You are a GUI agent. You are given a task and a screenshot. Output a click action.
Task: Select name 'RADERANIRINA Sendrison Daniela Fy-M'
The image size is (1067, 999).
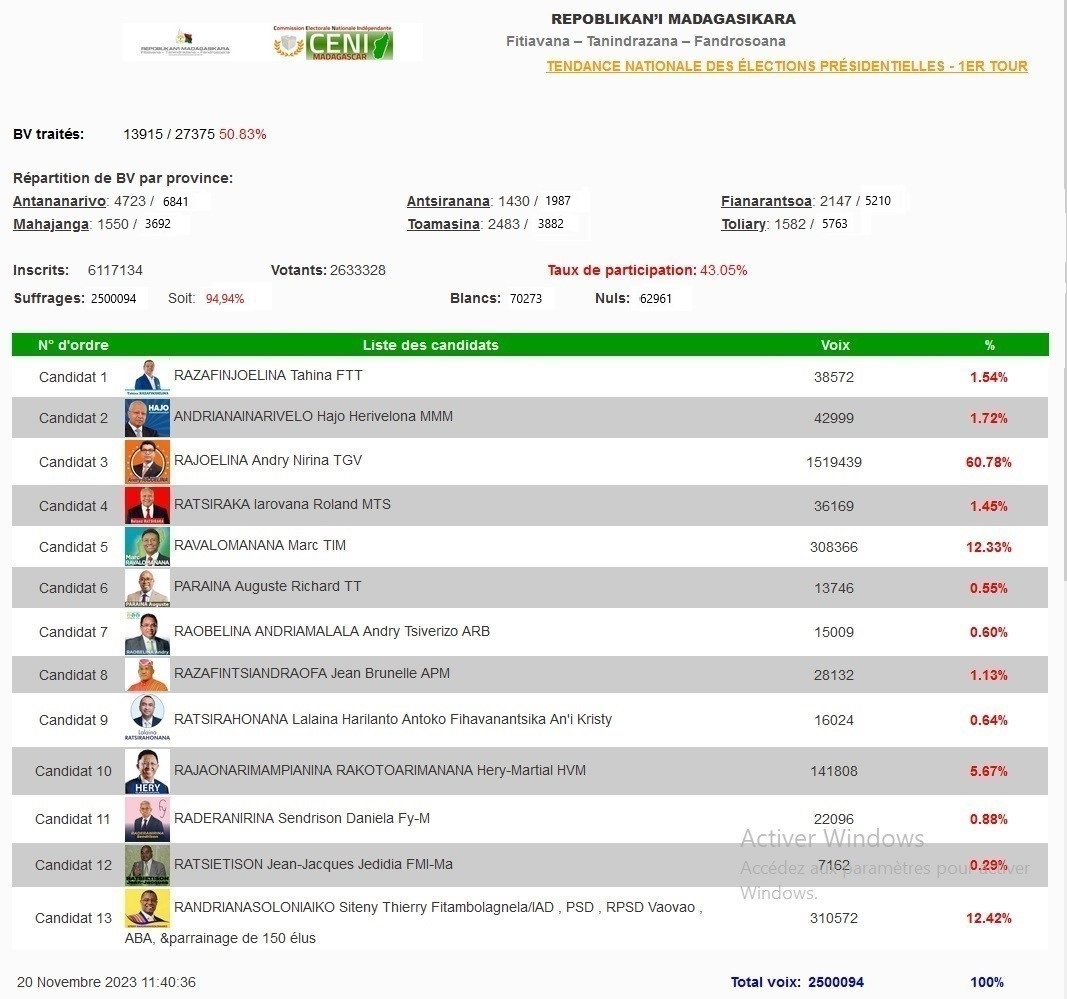tap(302, 819)
